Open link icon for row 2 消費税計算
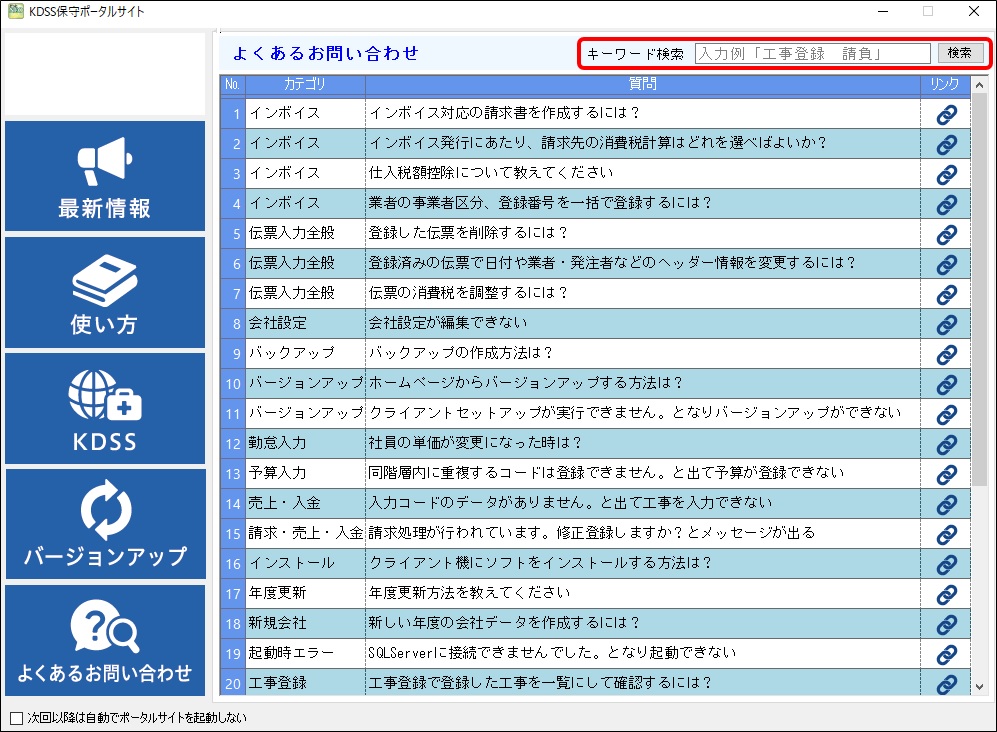Image resolution: width=997 pixels, height=732 pixels. 946,144
